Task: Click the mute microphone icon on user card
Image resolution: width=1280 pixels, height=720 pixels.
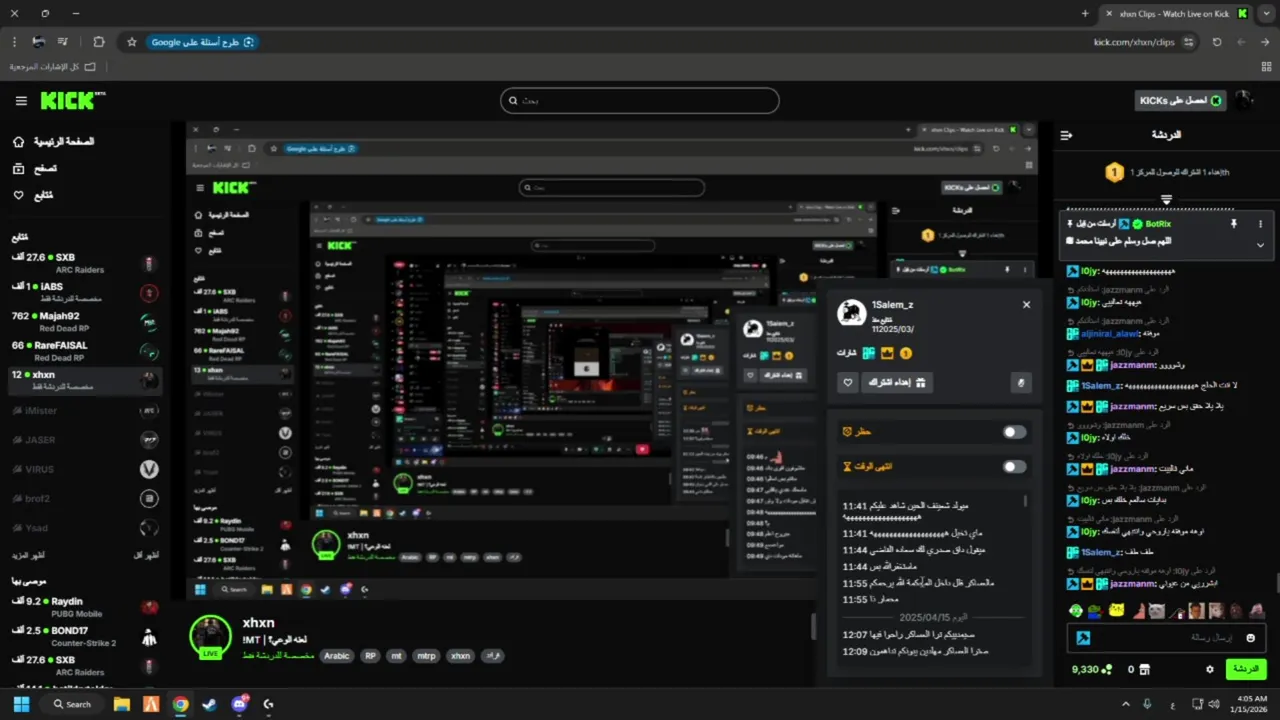Action: pyautogui.click(x=1021, y=383)
